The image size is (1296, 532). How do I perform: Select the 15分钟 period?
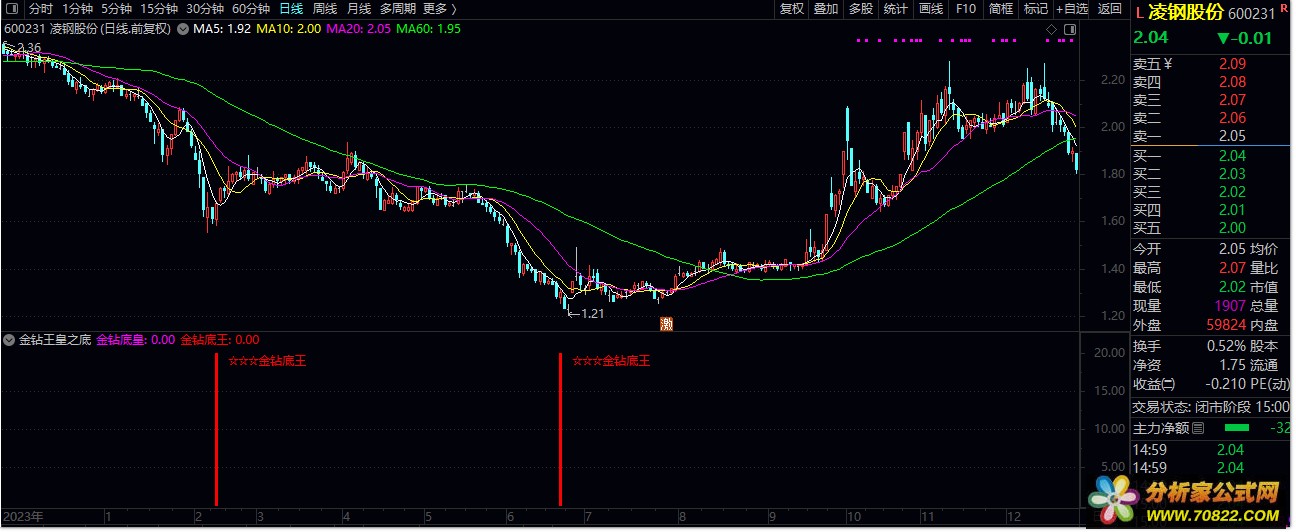[158, 9]
